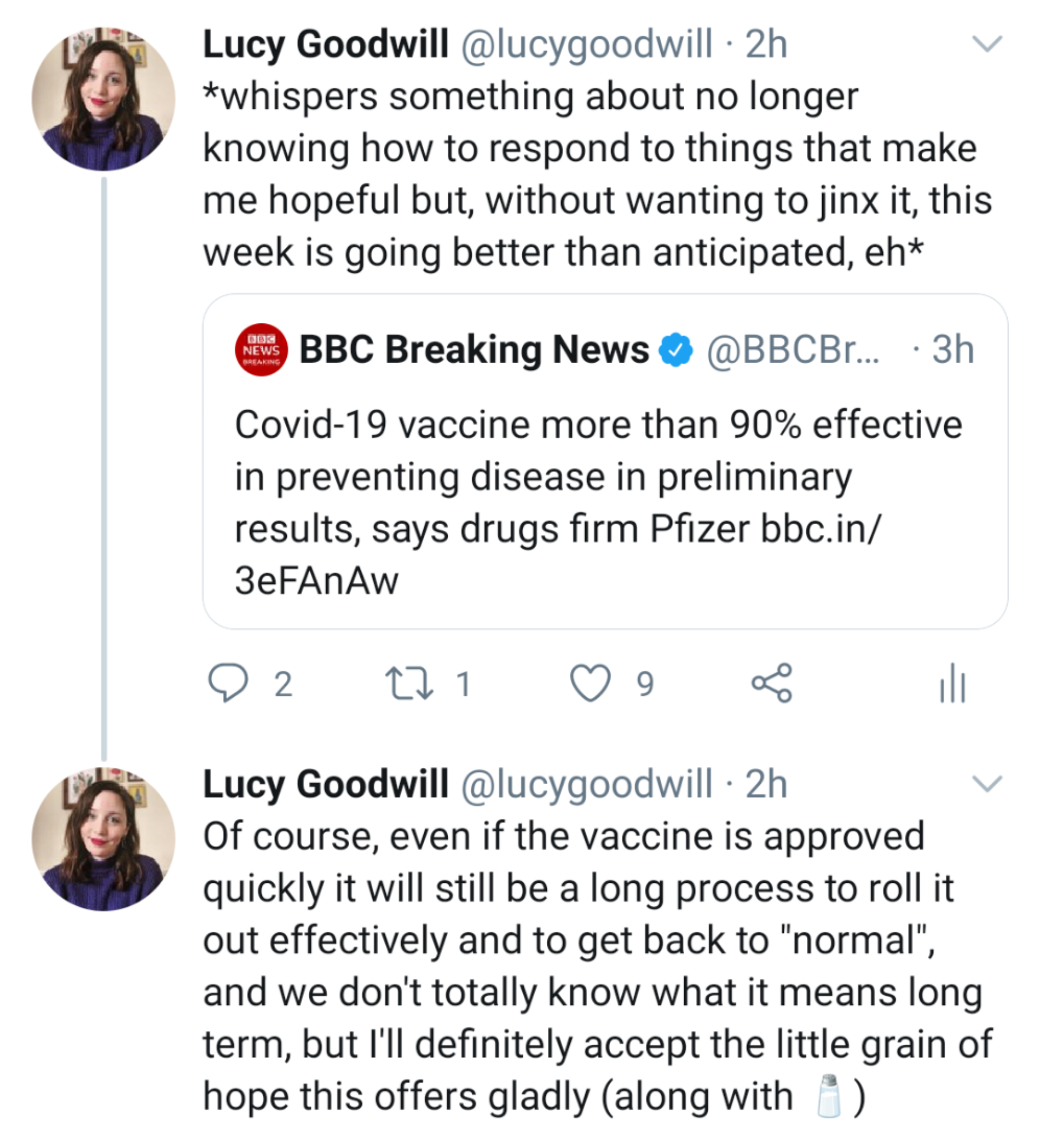Click the reply speech bubble icon
This screenshot has width=1040, height=1148.
[x=228, y=683]
